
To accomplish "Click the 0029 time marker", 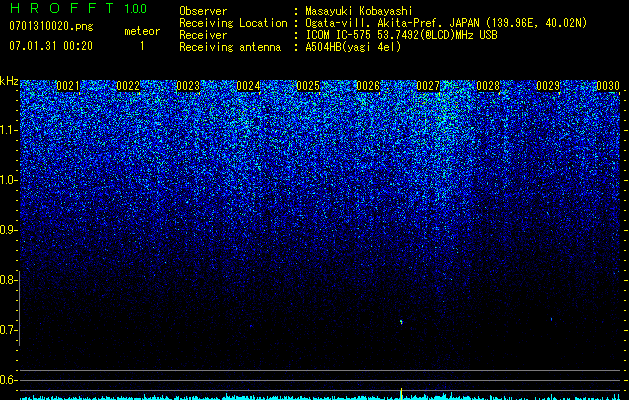I will [x=548, y=86].
